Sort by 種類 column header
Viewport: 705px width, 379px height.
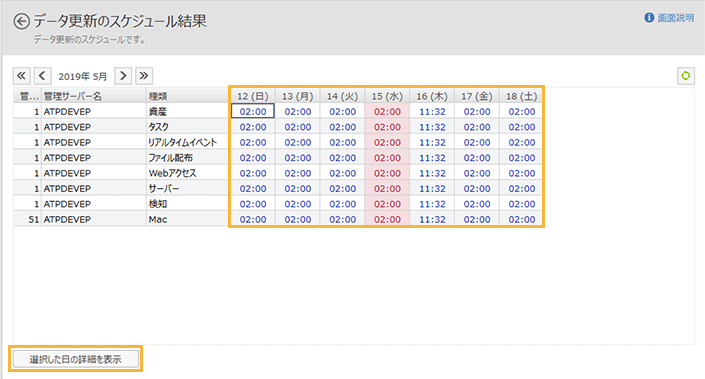[187, 96]
